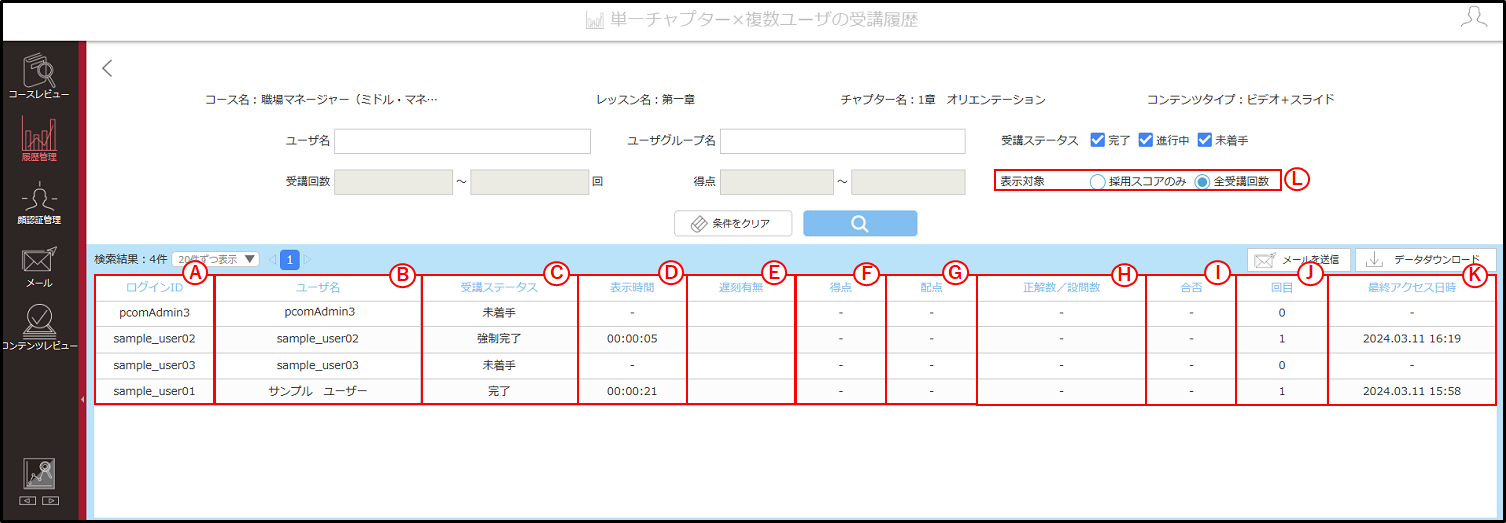Click login ID cell sample_user02

tap(154, 338)
